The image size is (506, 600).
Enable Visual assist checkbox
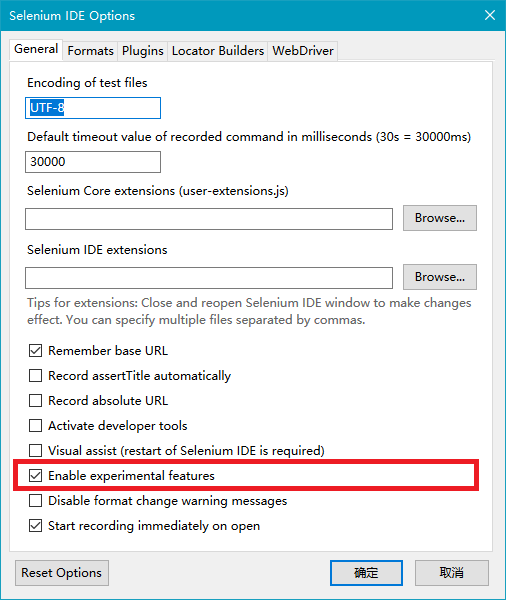pyautogui.click(x=36, y=450)
